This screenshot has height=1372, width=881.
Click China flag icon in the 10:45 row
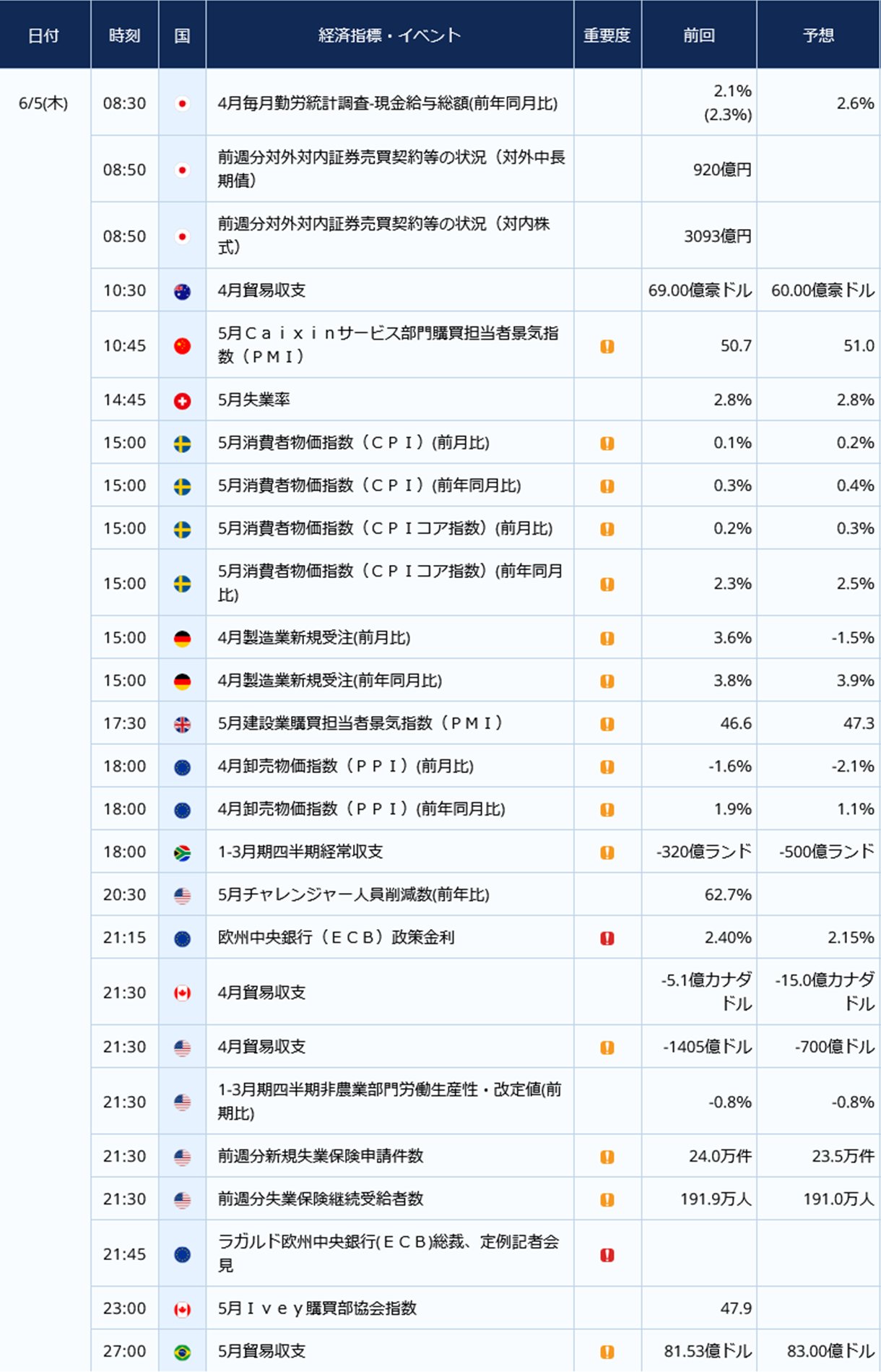182,346
